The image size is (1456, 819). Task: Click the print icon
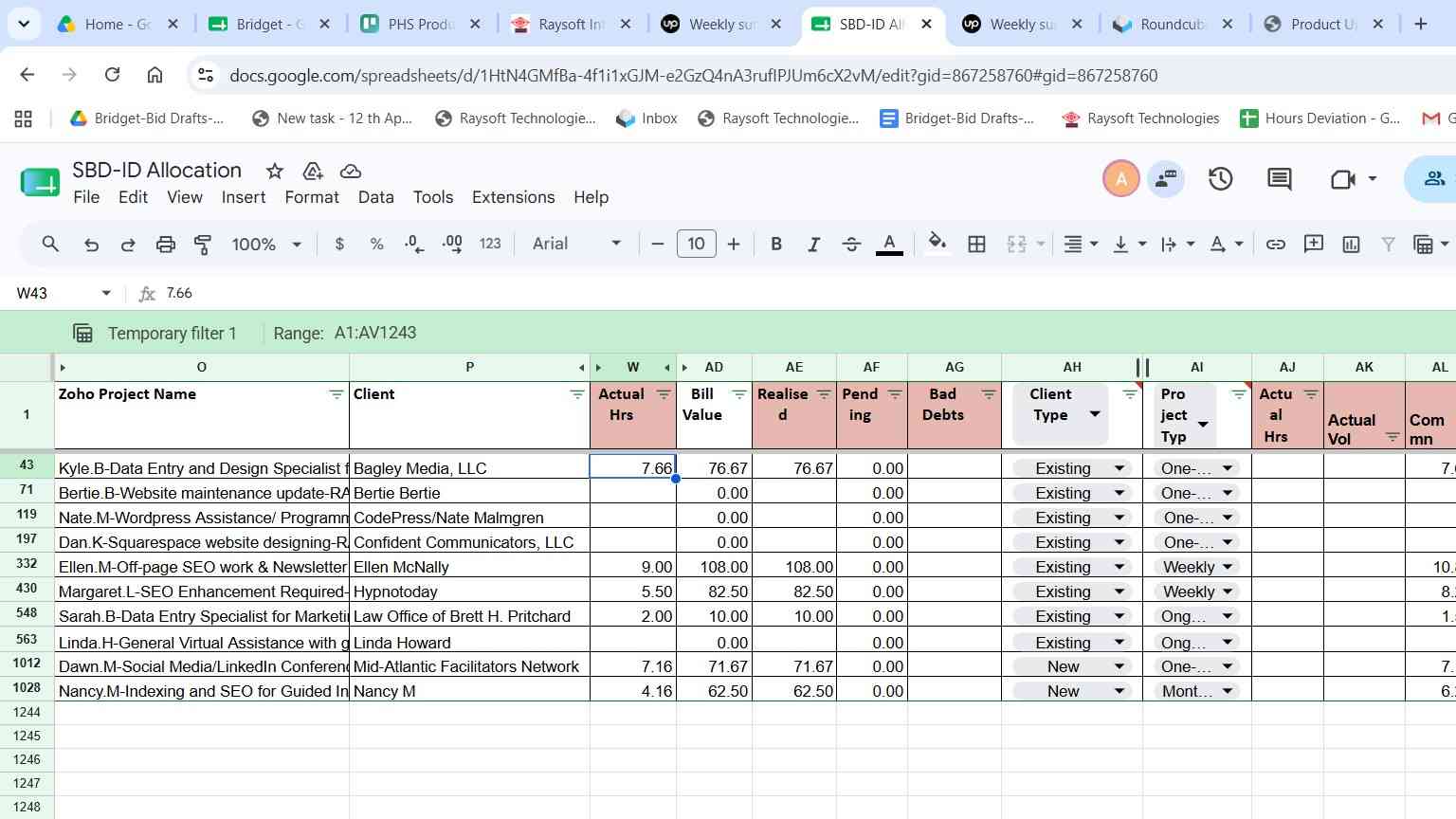coord(166,245)
